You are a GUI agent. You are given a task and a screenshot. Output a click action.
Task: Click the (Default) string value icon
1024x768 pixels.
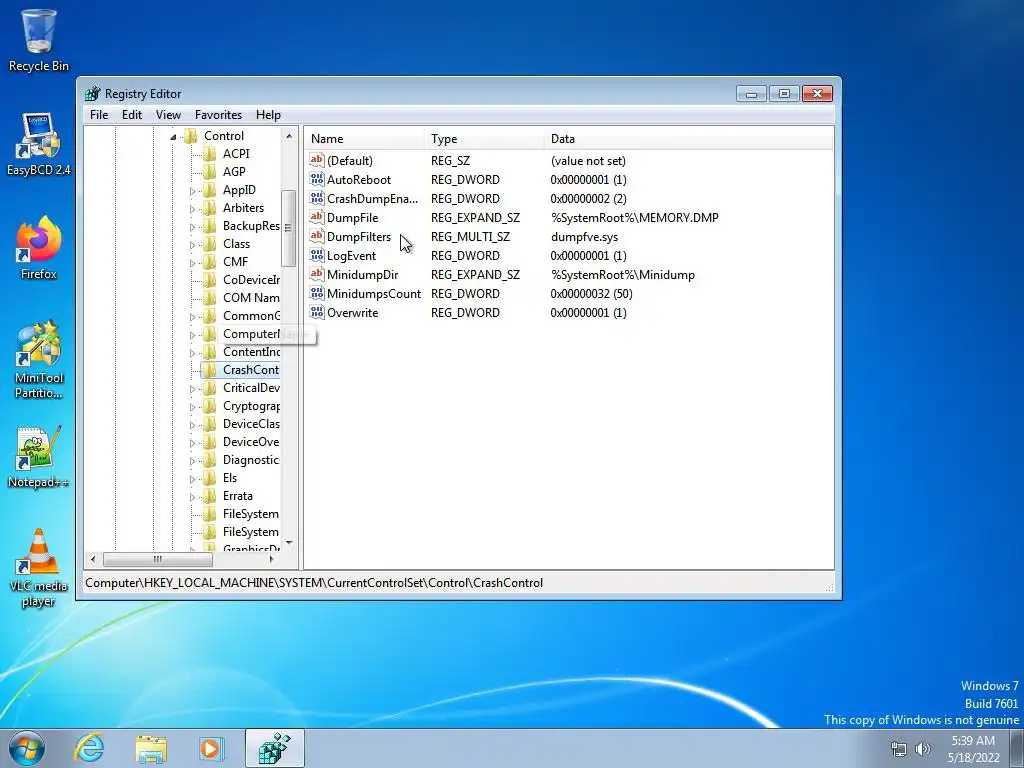coord(317,161)
